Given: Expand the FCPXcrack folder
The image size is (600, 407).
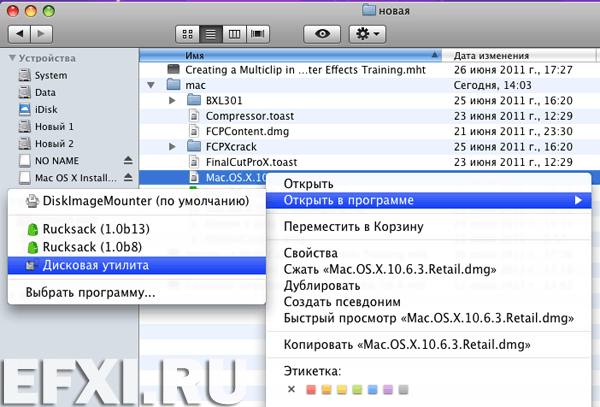Looking at the screenshot, I should (x=172, y=147).
